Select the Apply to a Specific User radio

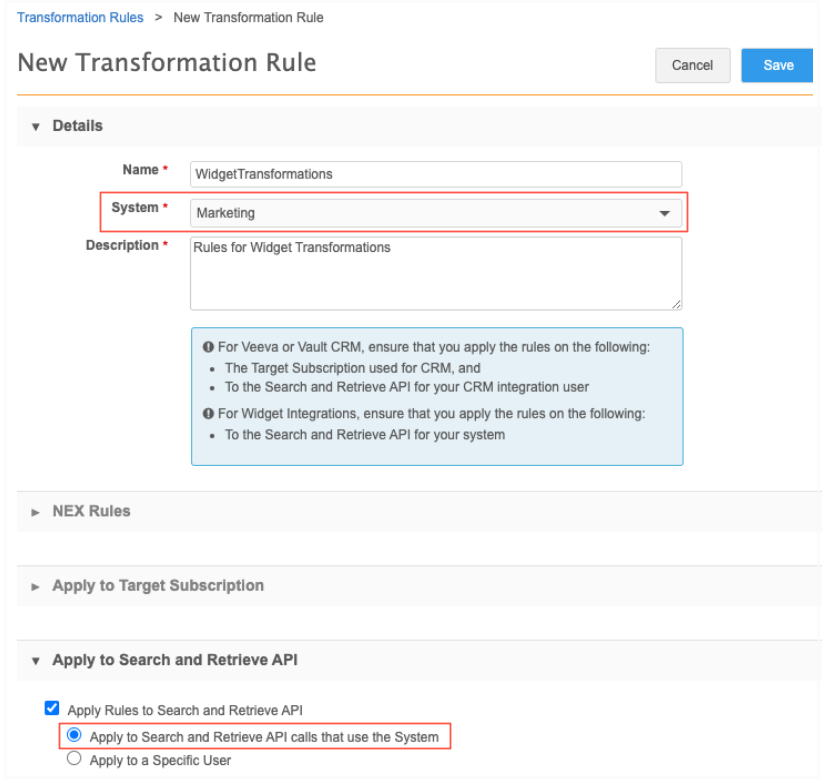pos(72,760)
